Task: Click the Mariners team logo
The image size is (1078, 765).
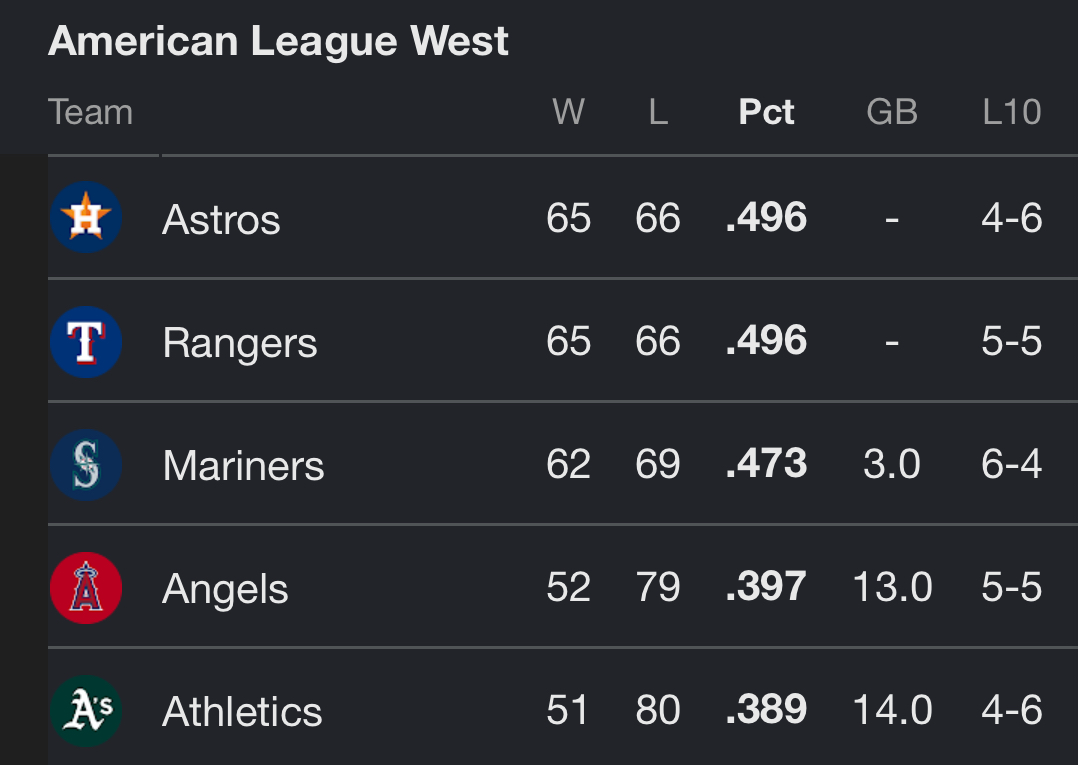Action: point(86,465)
